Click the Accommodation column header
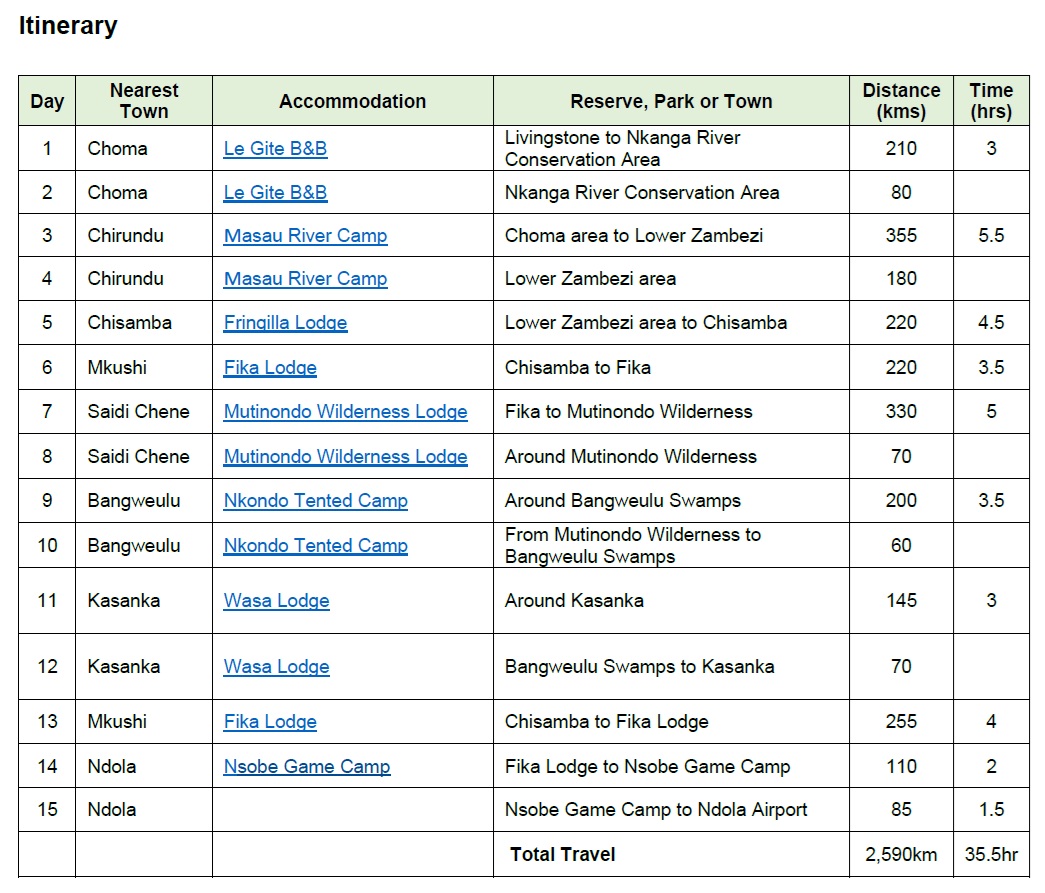This screenshot has height=893, width=1045. 352,101
